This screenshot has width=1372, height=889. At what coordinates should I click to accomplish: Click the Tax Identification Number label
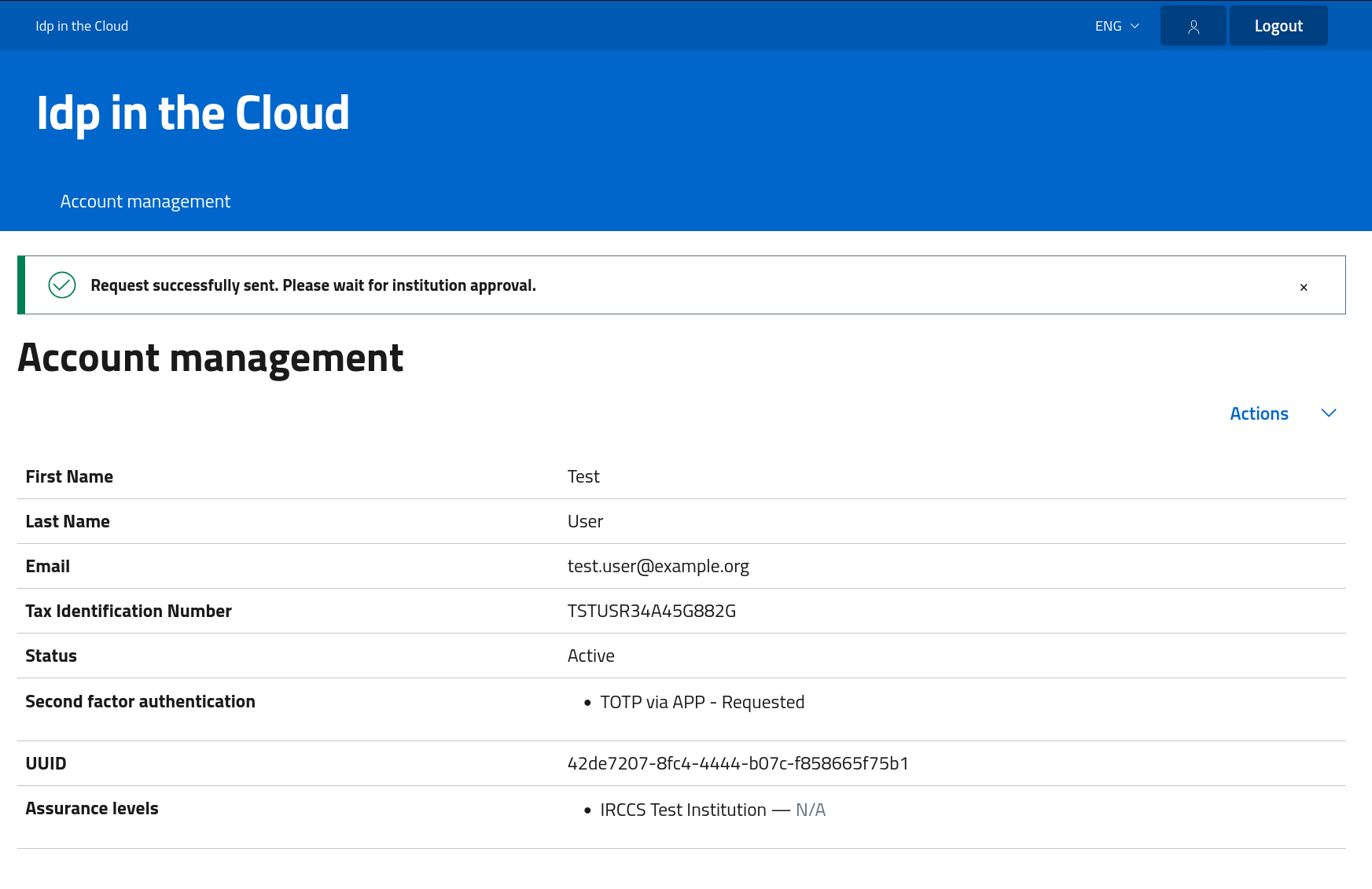point(128,611)
